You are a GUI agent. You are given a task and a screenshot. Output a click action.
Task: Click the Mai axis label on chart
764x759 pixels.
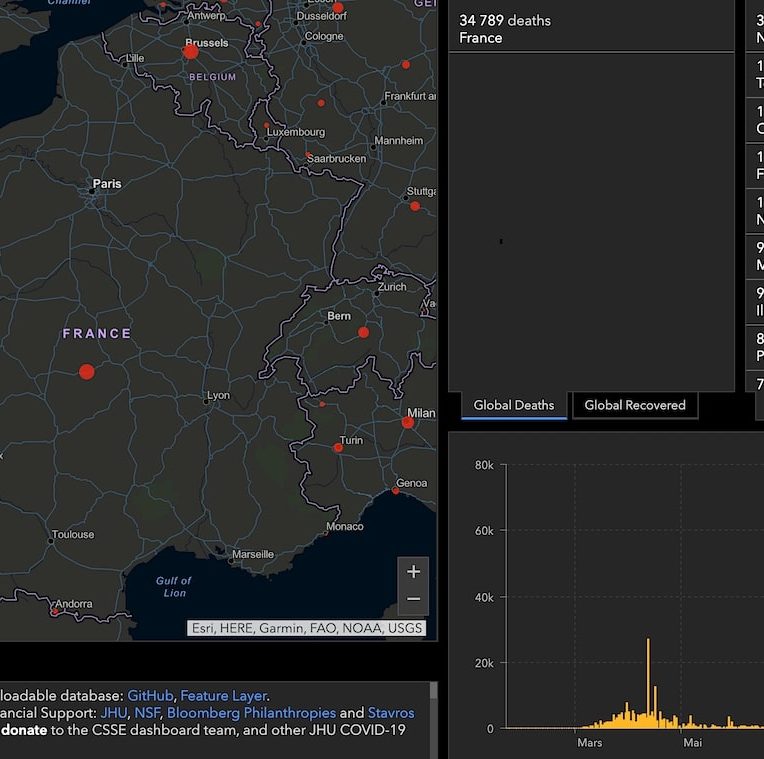point(692,743)
